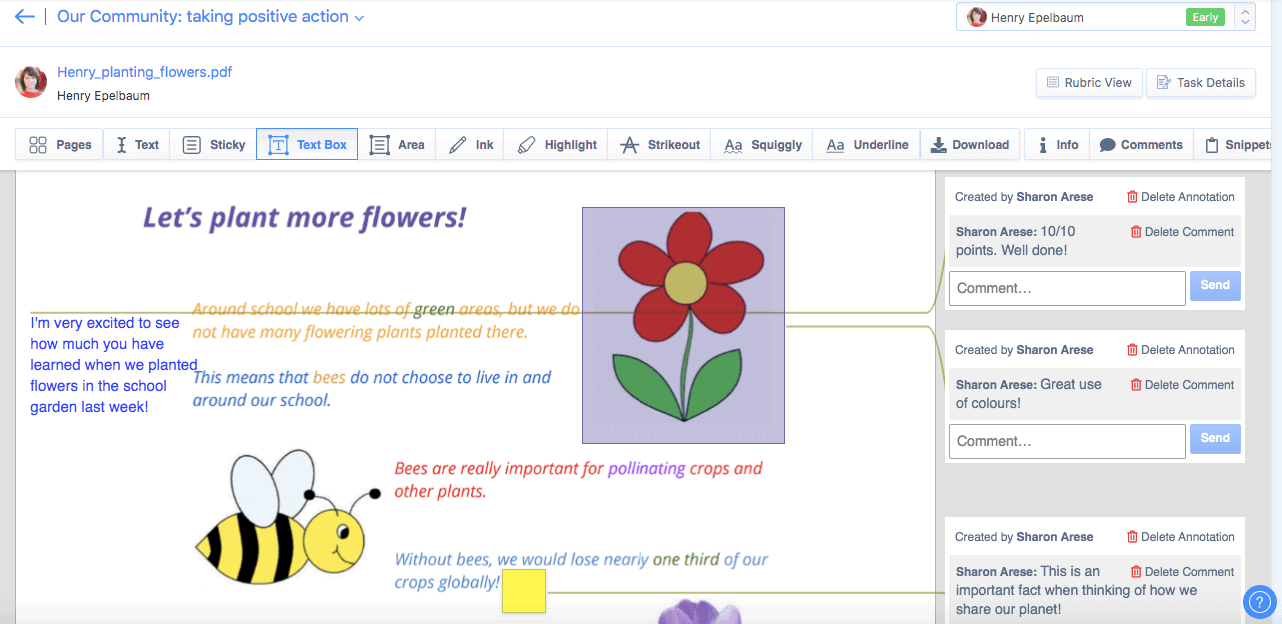This screenshot has width=1282, height=624.
Task: Open the Pages thumbnail view
Action: [x=60, y=145]
